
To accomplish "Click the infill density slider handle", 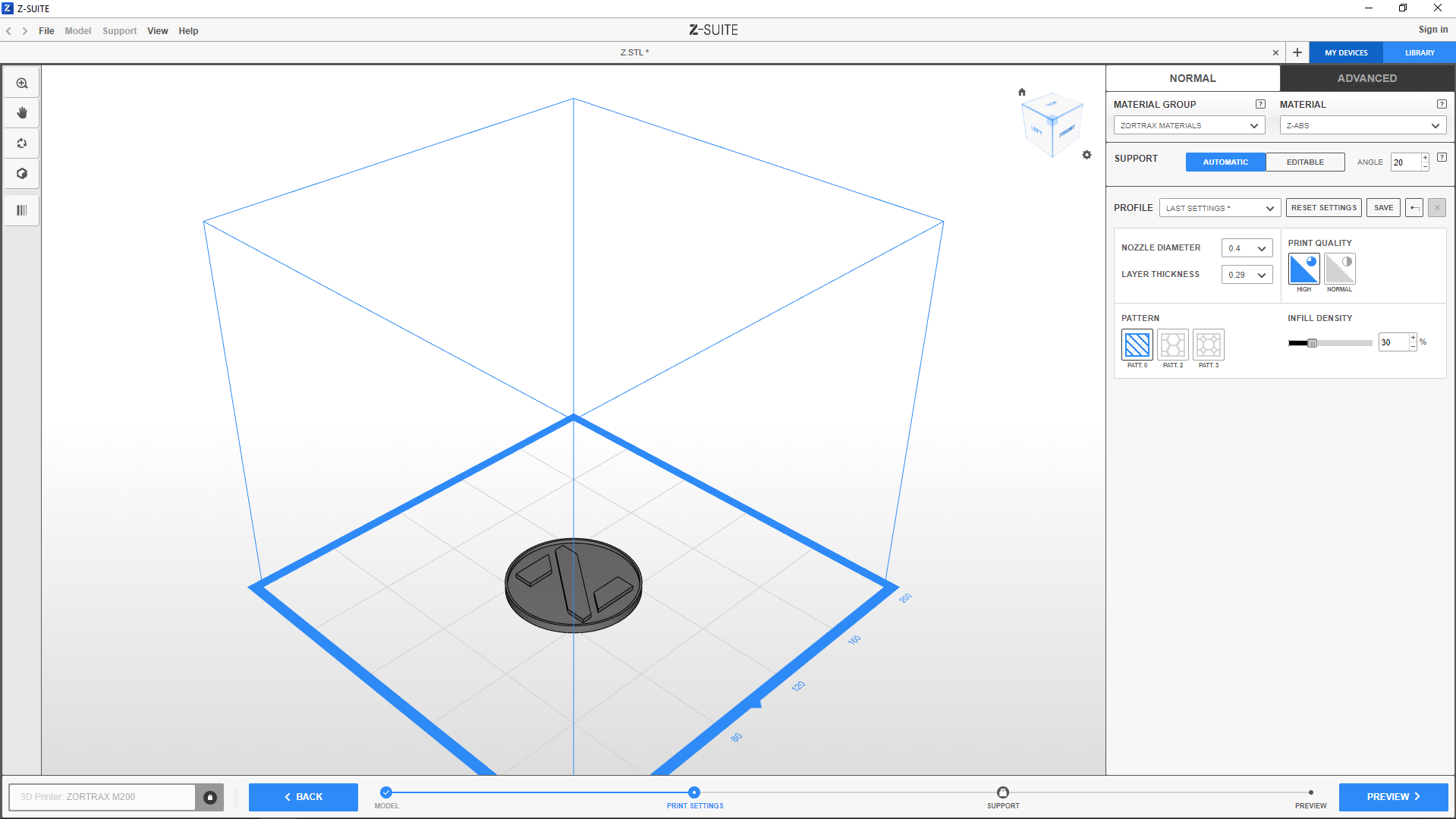I will (x=1312, y=343).
